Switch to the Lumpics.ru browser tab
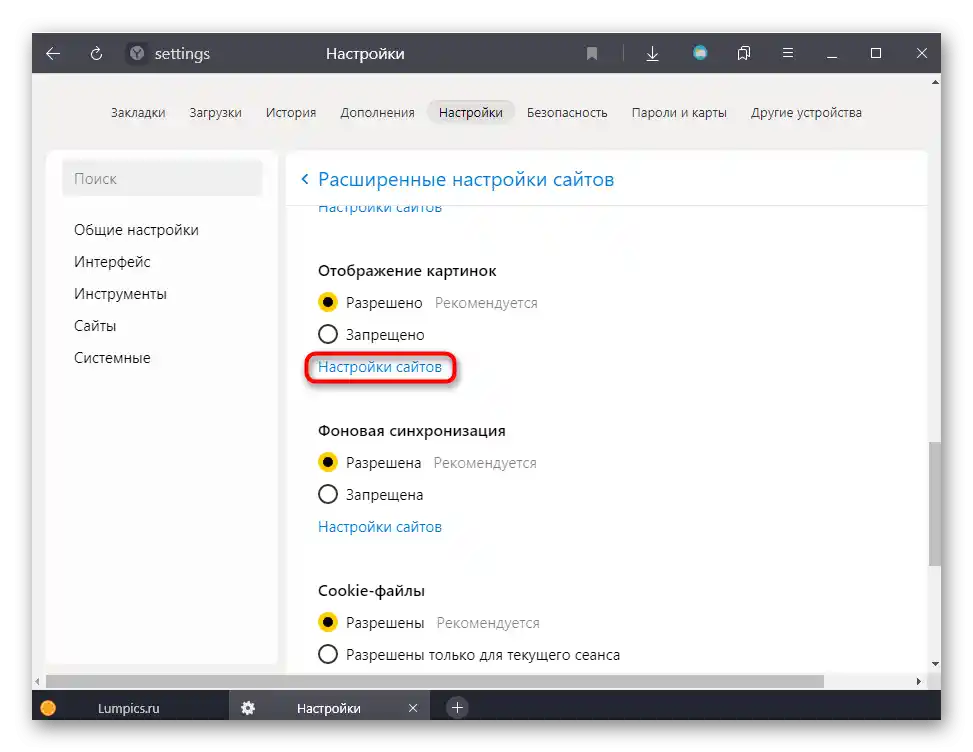Screen dimensions: 973x752 pyautogui.click(x=129, y=708)
